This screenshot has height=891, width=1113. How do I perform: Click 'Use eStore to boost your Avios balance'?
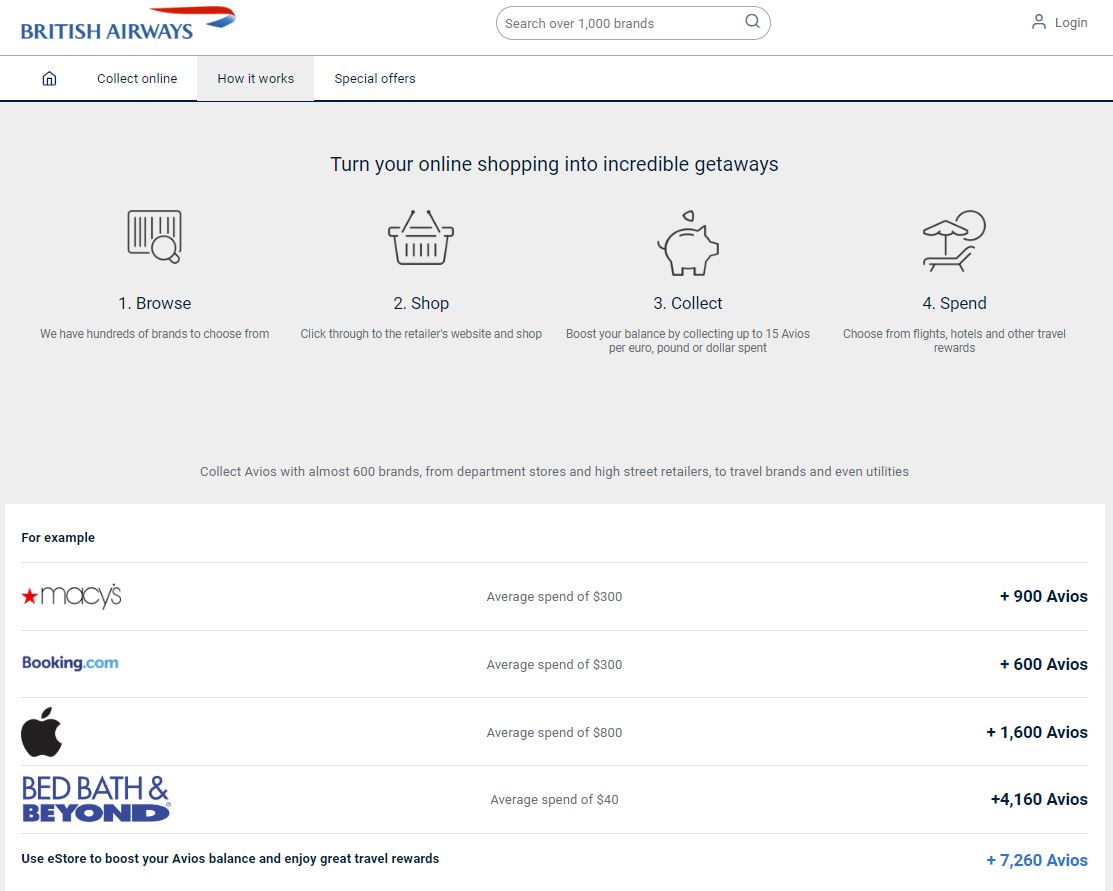[230, 859]
